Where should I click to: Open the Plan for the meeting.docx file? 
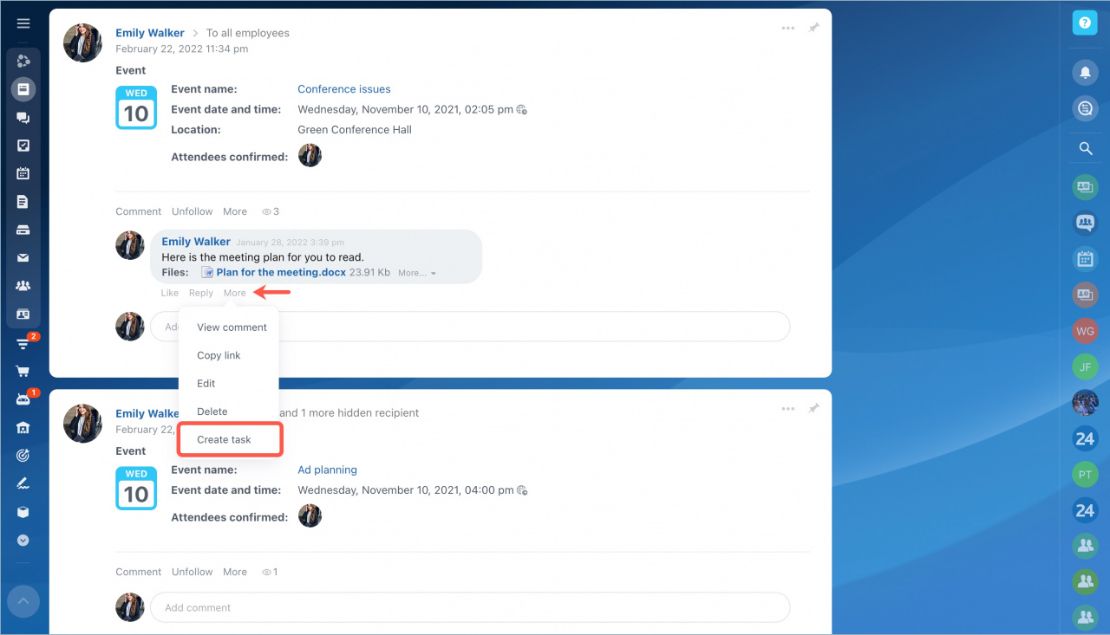pyautogui.click(x=281, y=273)
